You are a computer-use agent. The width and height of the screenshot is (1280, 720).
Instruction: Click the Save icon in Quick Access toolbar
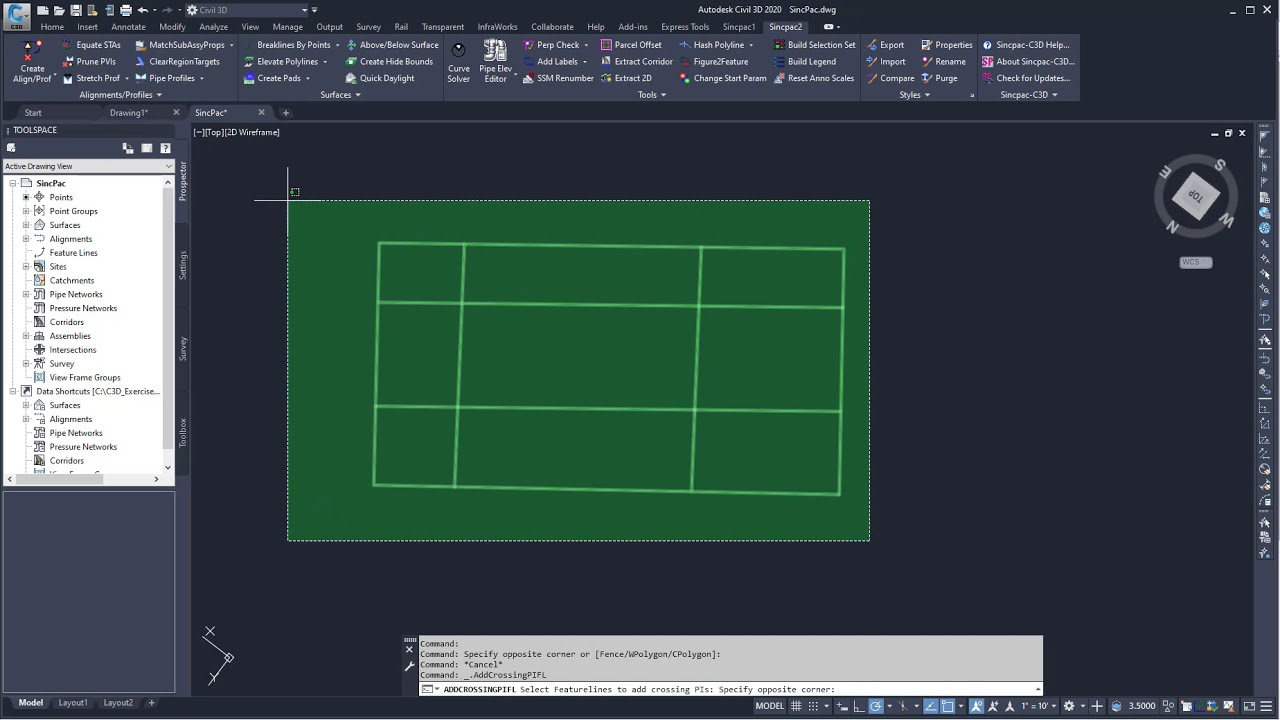coord(75,10)
